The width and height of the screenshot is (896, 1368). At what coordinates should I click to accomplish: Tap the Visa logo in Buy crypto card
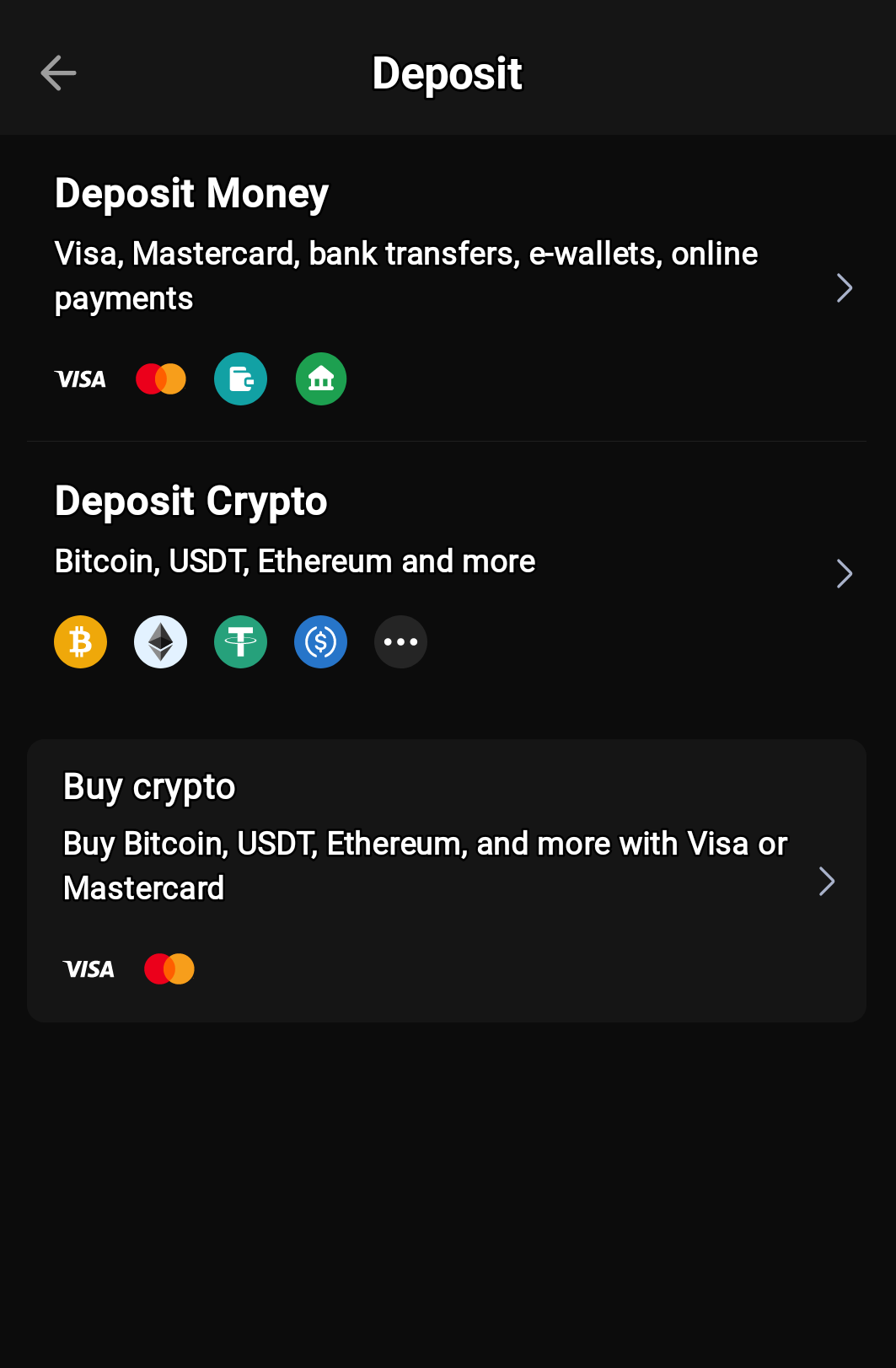pyautogui.click(x=89, y=969)
